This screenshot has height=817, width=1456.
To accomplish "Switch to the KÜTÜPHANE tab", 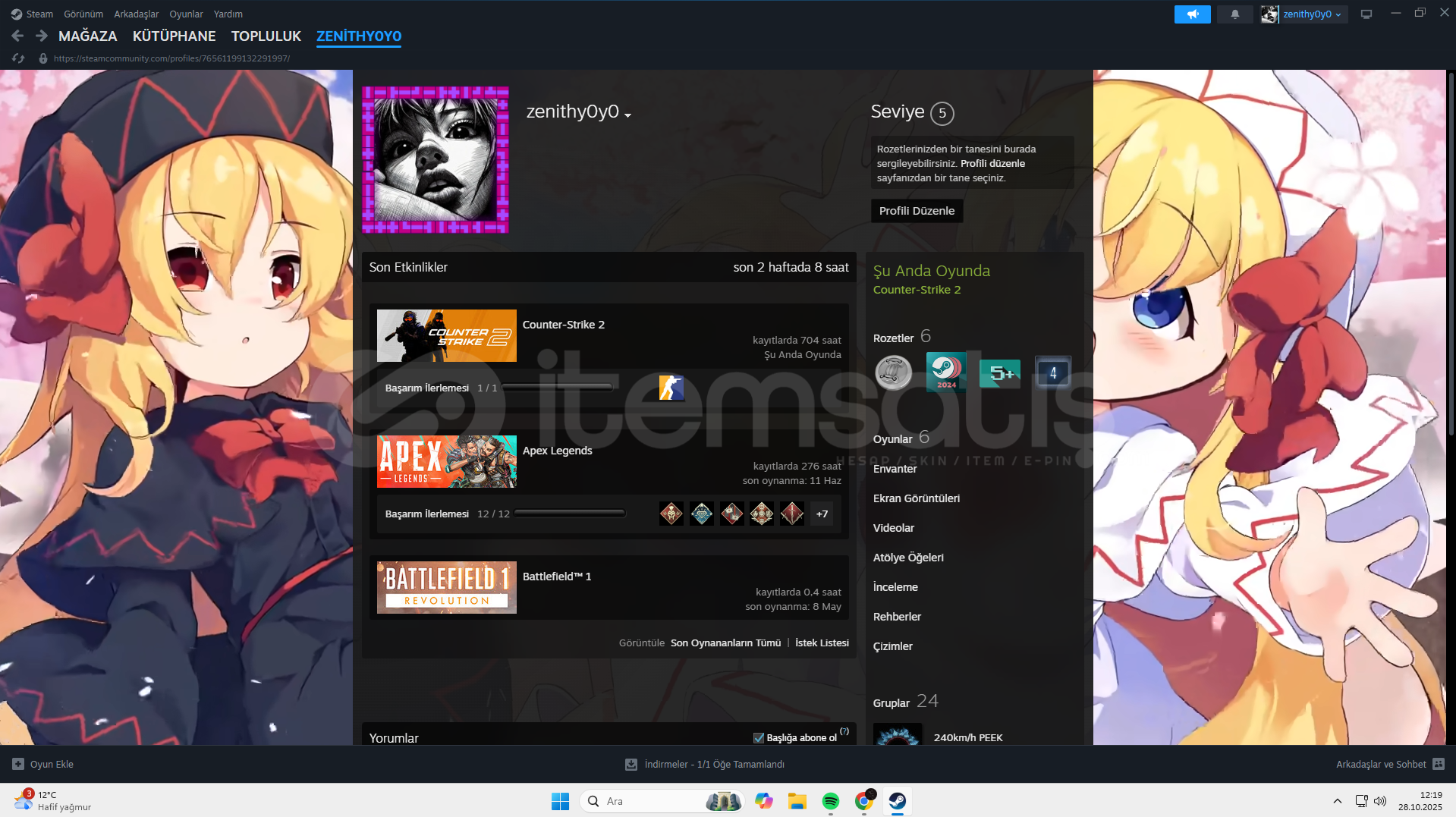I will (175, 36).
